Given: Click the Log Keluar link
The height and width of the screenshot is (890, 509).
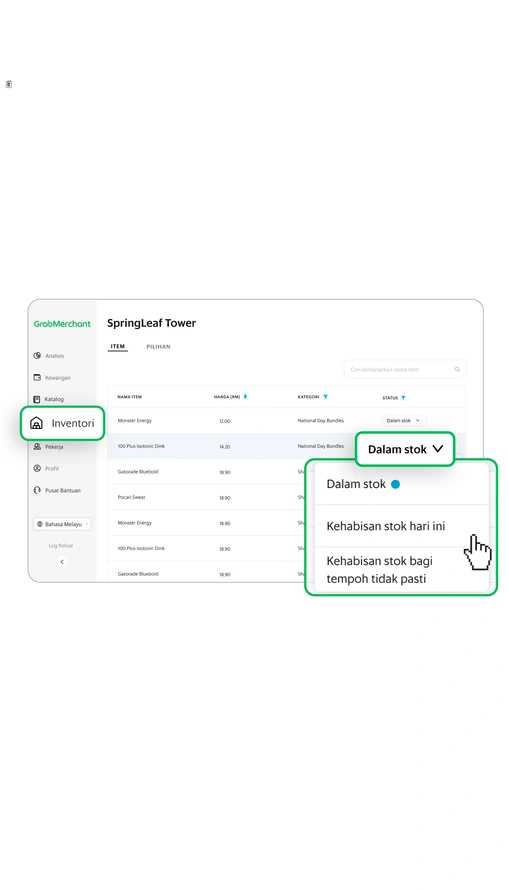Looking at the screenshot, I should (x=61, y=545).
